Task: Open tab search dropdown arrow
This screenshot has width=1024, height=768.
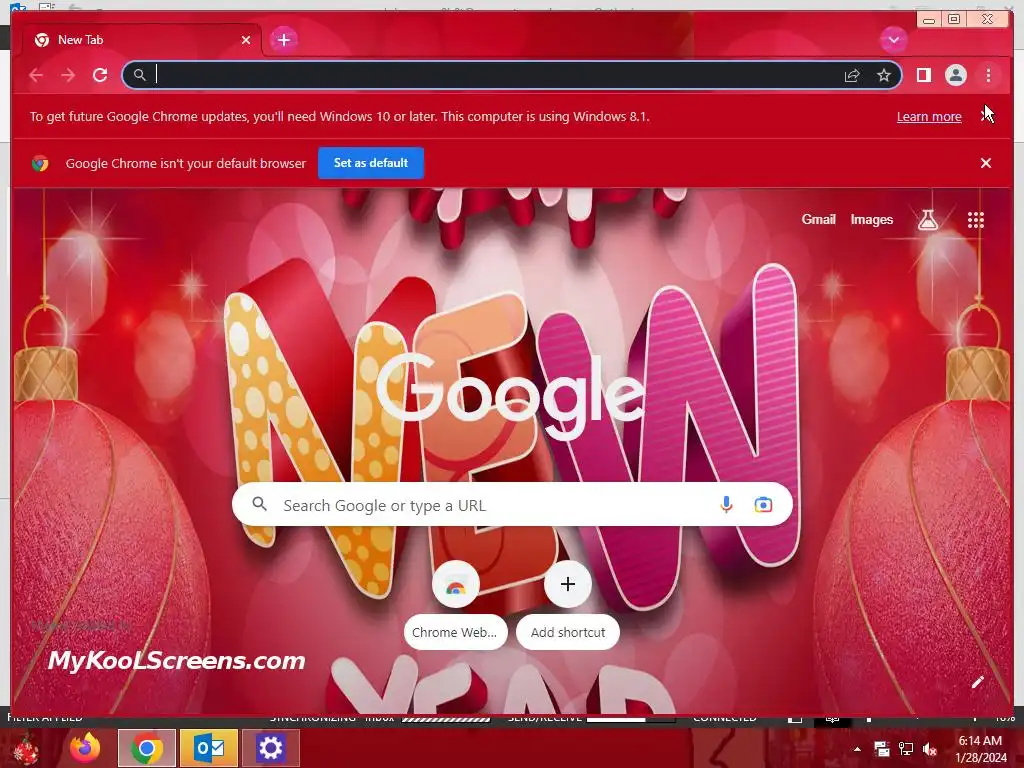Action: point(893,40)
